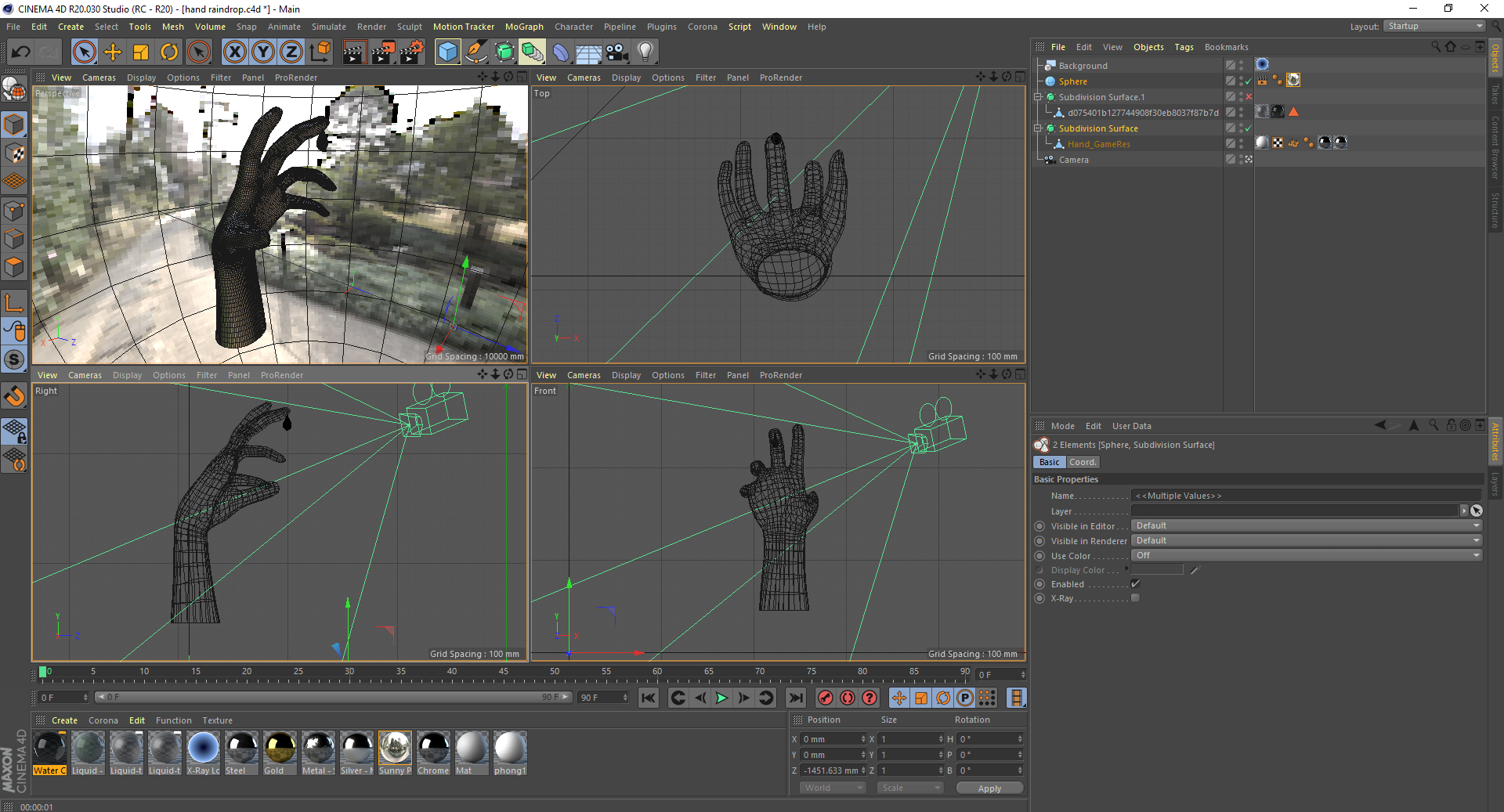The width and height of the screenshot is (1504, 812).
Task: Collapse the Subdivision Surface.1 tree node
Action: [x=1038, y=97]
